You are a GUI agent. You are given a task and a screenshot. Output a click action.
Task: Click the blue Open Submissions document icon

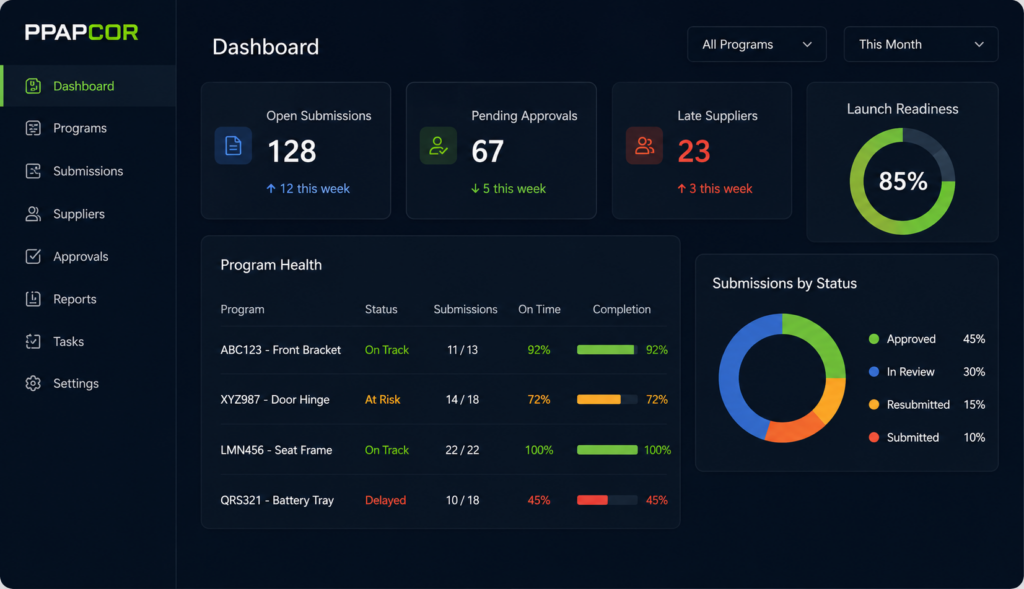coord(233,146)
